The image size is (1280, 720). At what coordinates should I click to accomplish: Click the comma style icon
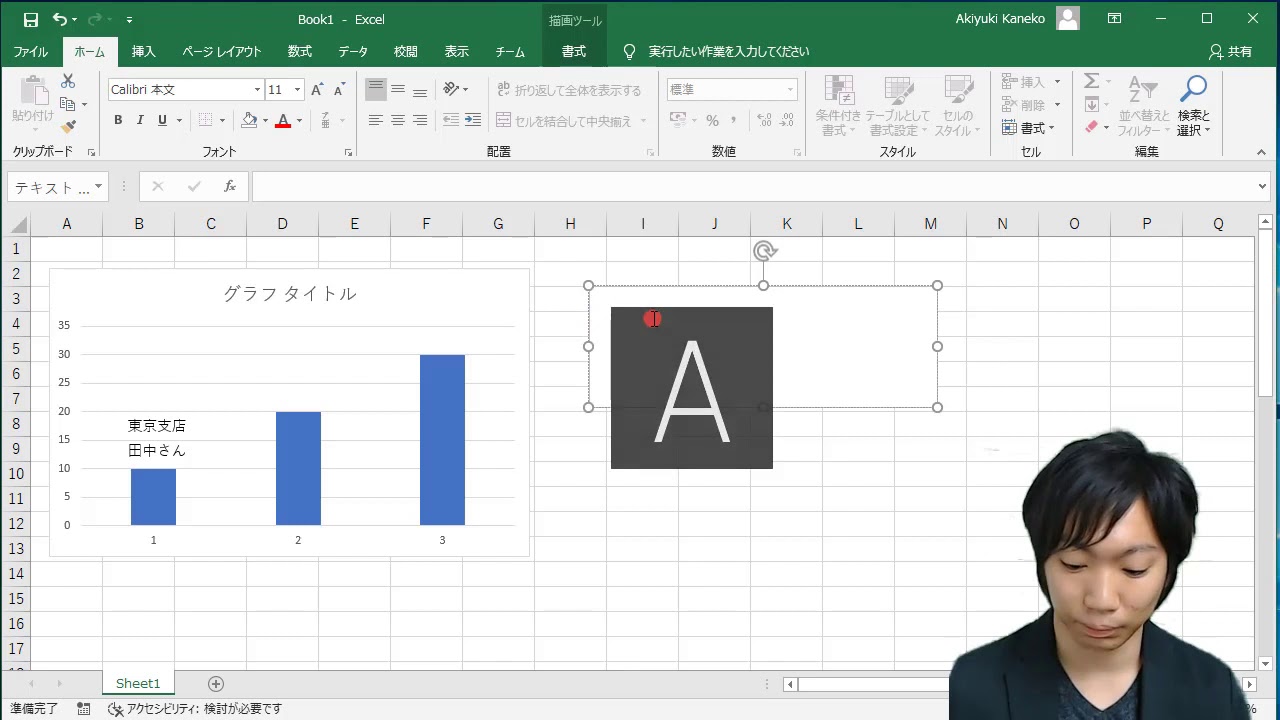(734, 120)
